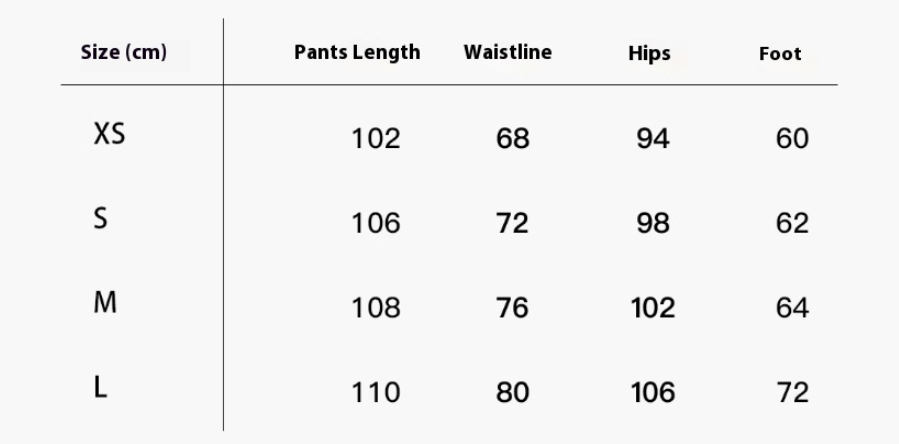Click the L hips value 106
Screen dimensions: 899x444
(652, 393)
